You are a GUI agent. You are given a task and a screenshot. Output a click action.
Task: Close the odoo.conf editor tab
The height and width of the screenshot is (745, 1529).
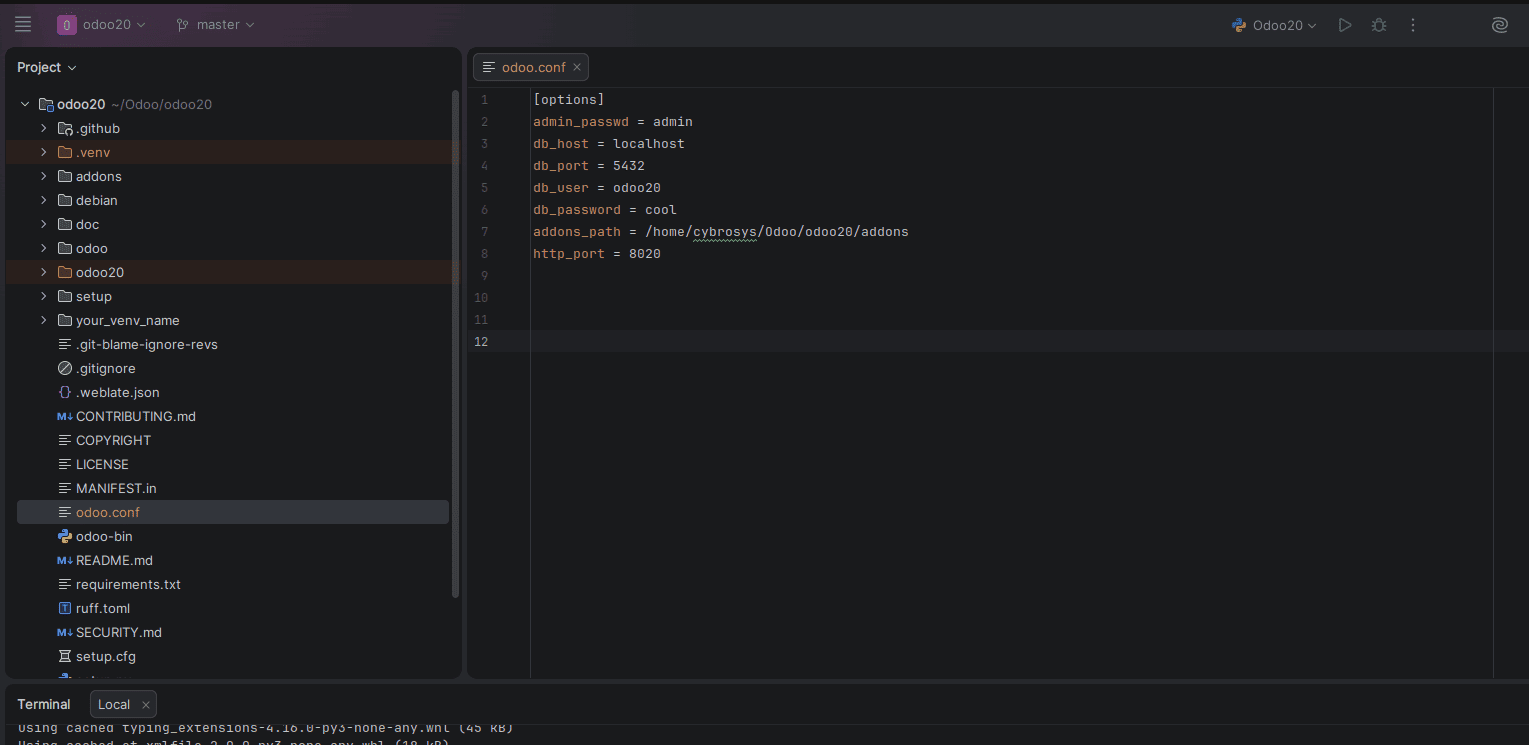577,67
